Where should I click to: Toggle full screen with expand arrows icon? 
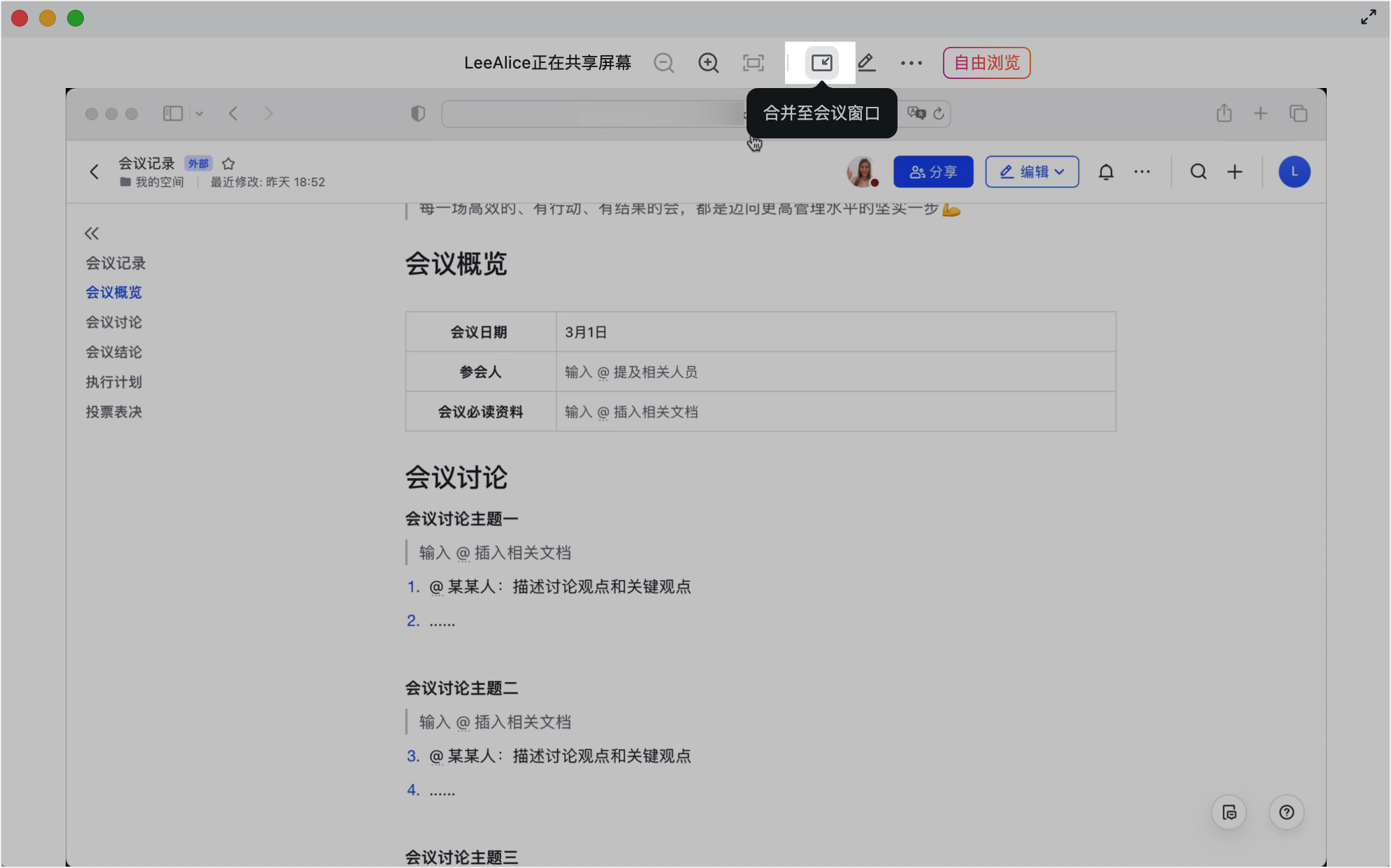click(1368, 17)
